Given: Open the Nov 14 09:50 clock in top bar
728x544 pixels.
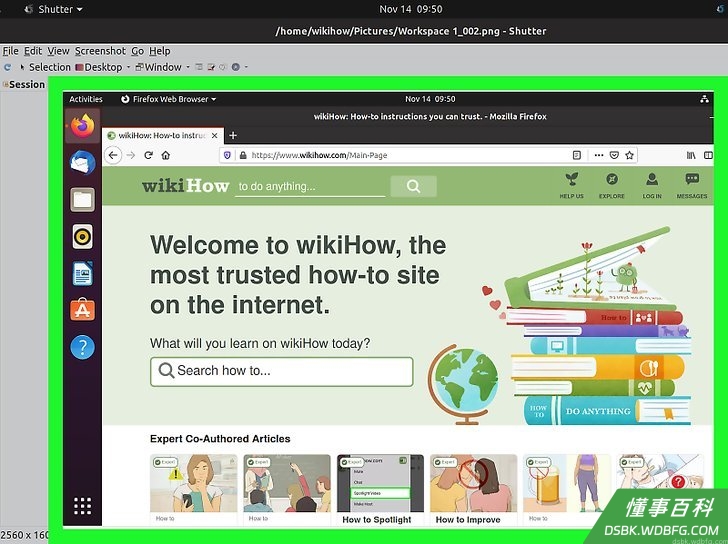Looking at the screenshot, I should tap(411, 9).
